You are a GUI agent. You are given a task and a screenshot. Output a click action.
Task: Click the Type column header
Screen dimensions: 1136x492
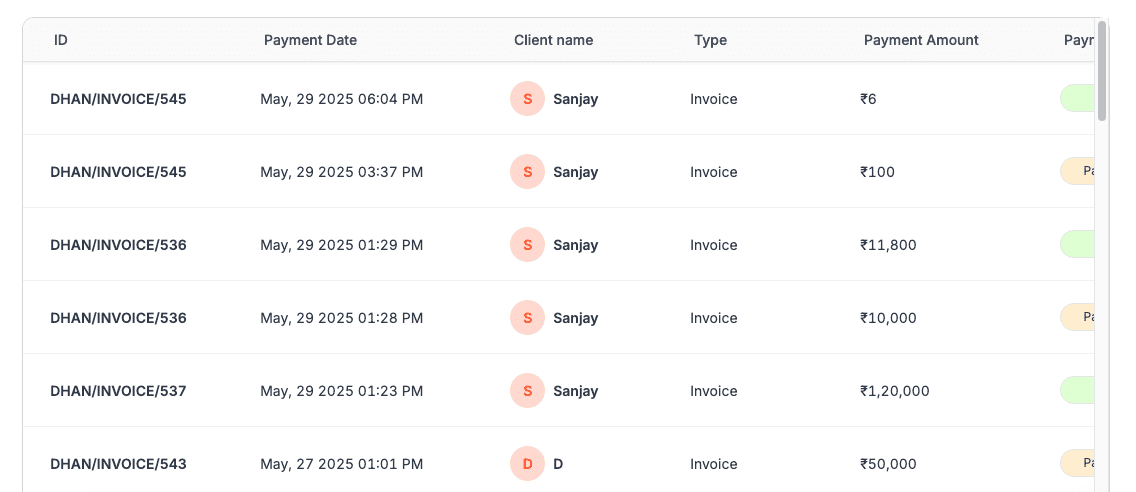[710, 40]
